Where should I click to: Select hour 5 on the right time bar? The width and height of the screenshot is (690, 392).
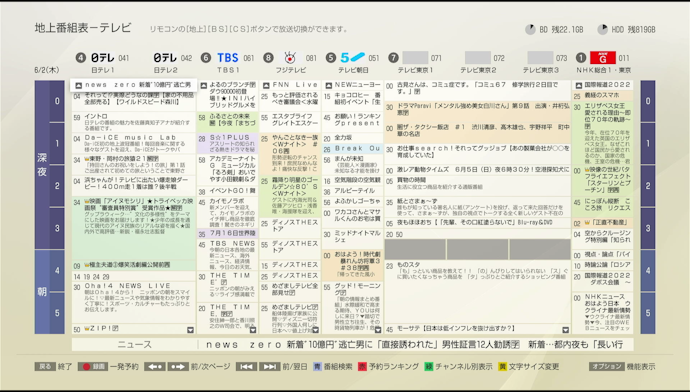[x=648, y=313]
